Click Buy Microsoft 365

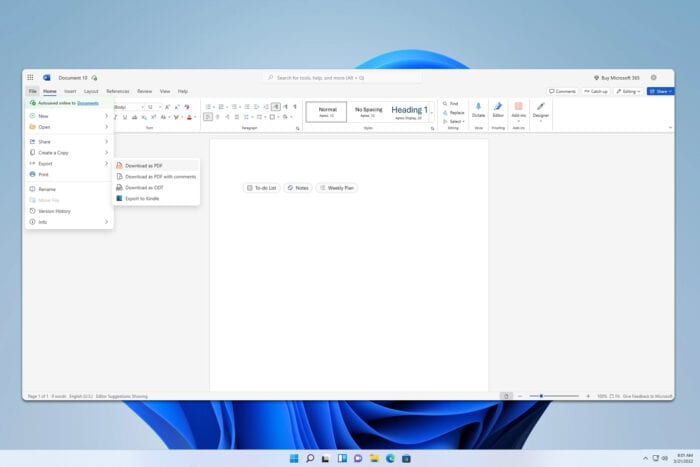[617, 78]
